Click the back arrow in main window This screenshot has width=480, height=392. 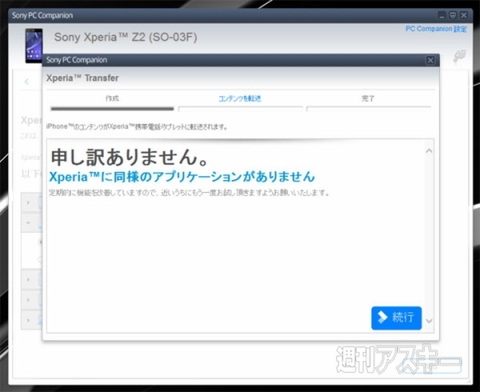[27, 81]
